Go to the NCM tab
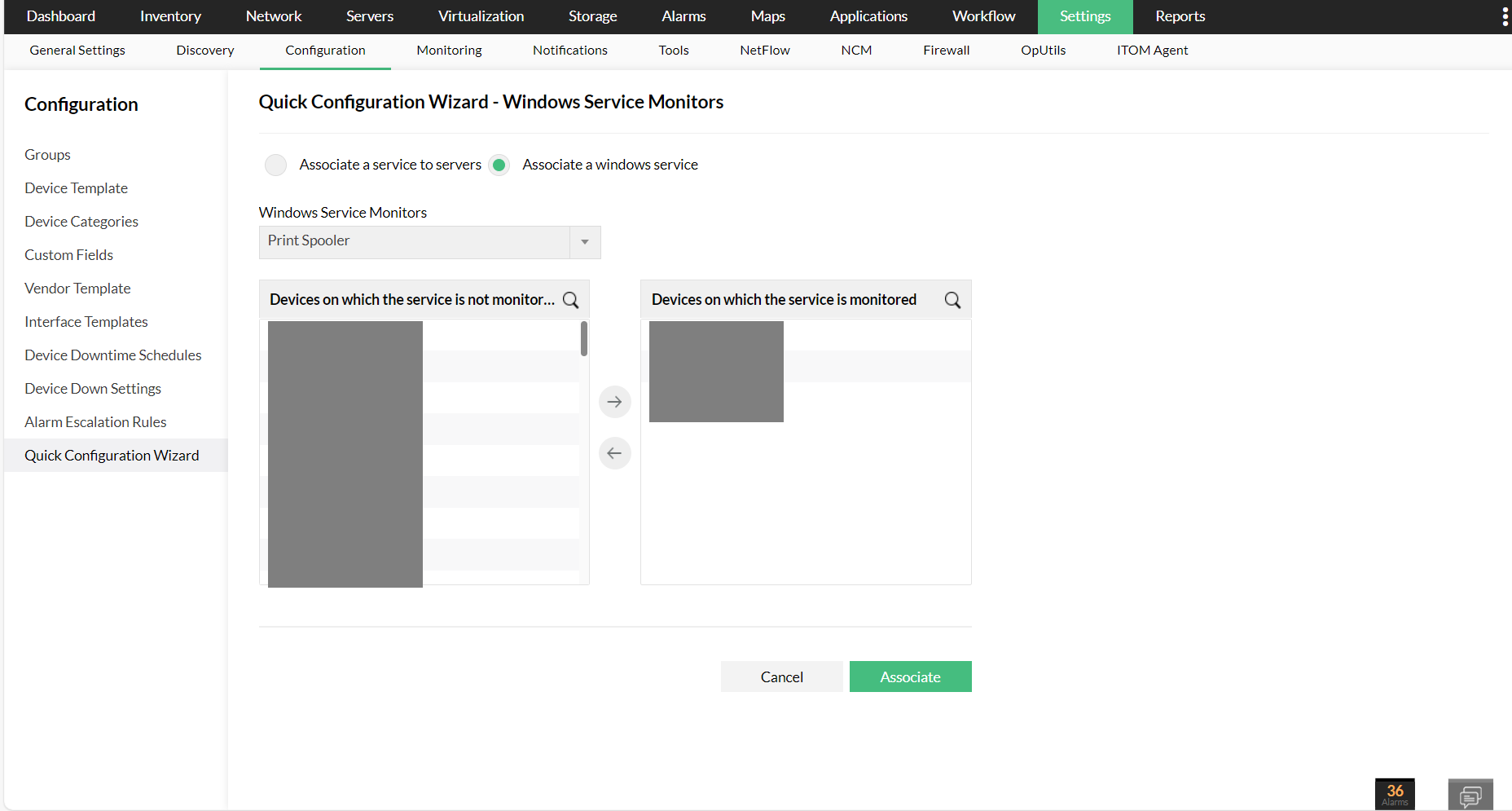Viewport: 1512px width, 811px height. click(x=856, y=51)
